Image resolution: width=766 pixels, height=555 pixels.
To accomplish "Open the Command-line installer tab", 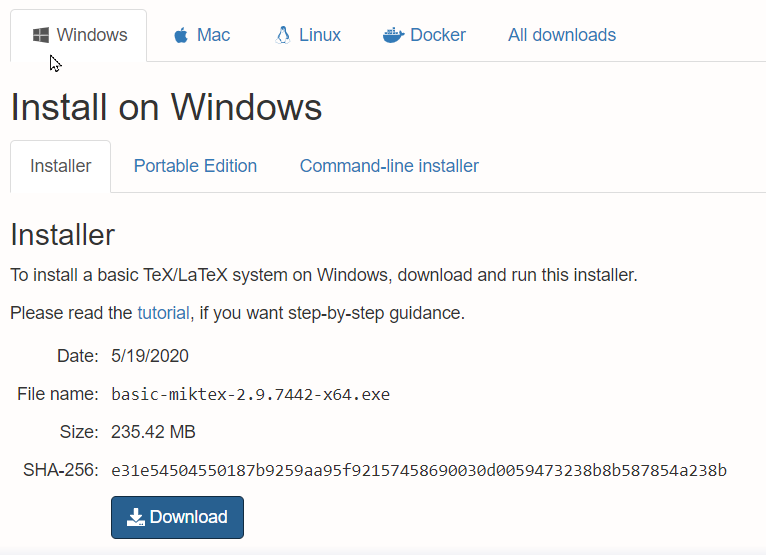I will [389, 166].
